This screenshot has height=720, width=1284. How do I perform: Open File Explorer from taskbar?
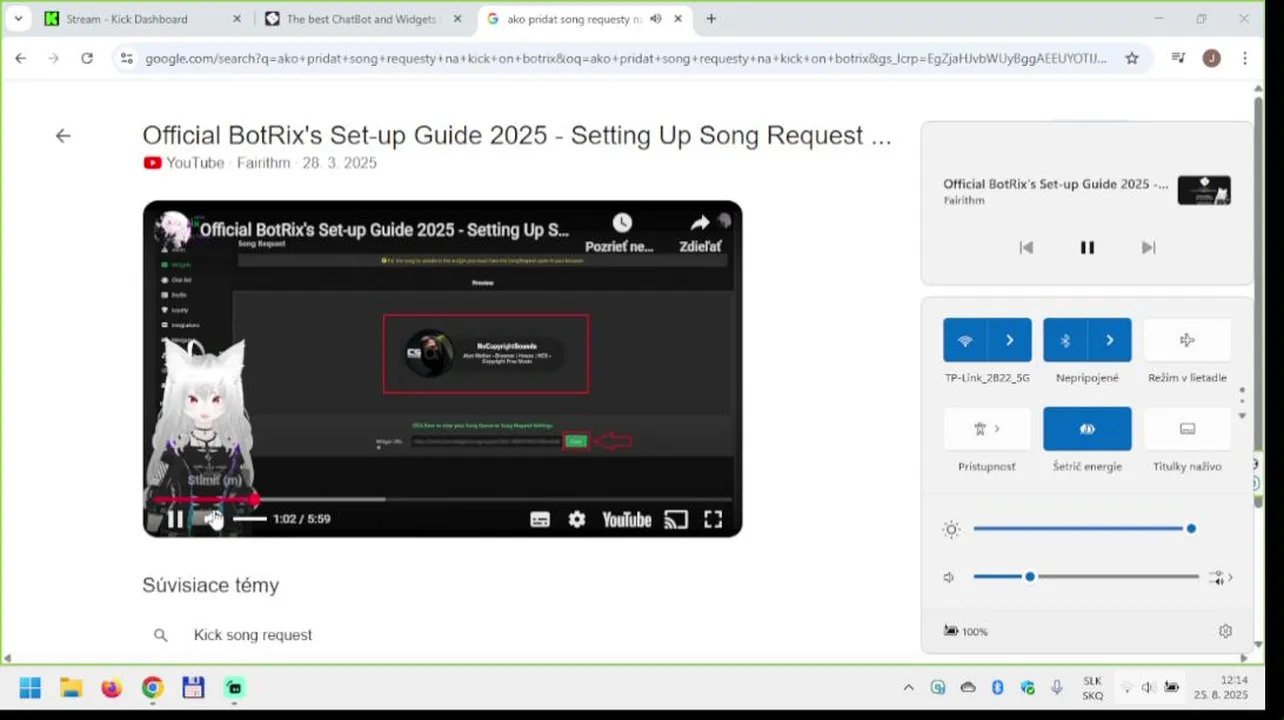pyautogui.click(x=70, y=688)
